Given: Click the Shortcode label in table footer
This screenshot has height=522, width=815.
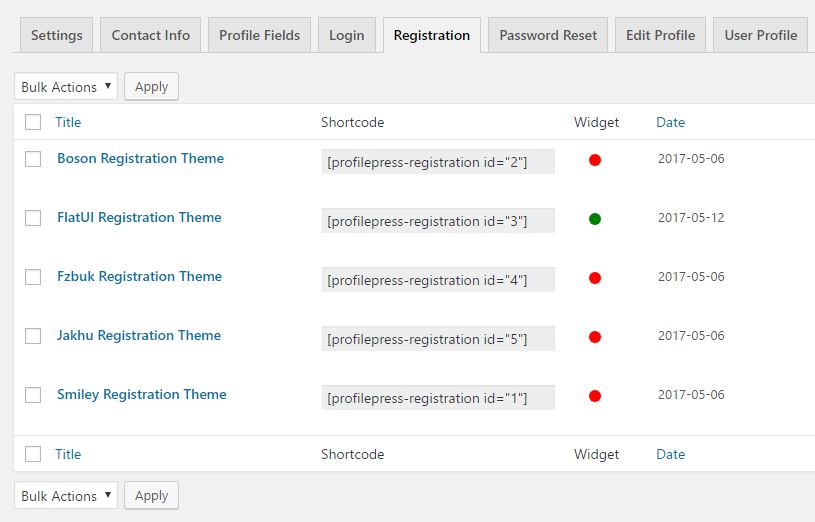Looking at the screenshot, I should coord(352,454).
